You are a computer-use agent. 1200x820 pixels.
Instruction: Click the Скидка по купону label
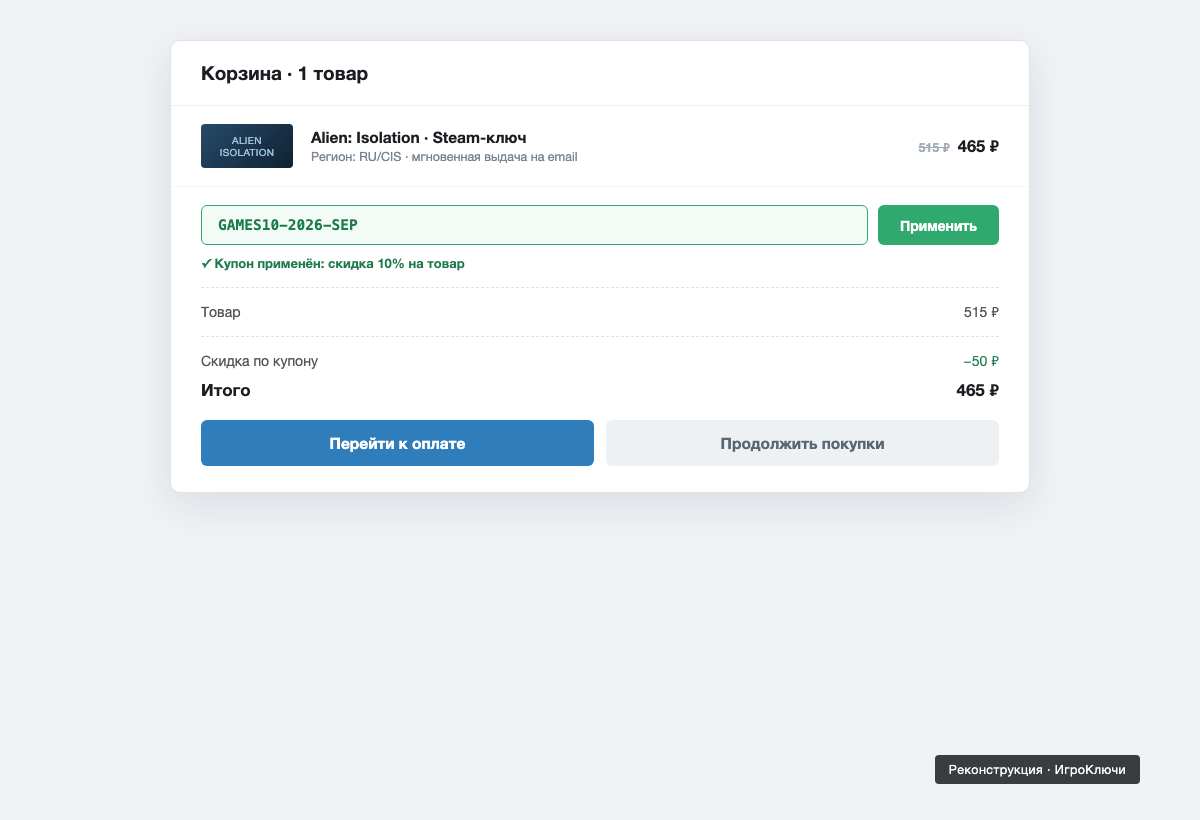259,361
